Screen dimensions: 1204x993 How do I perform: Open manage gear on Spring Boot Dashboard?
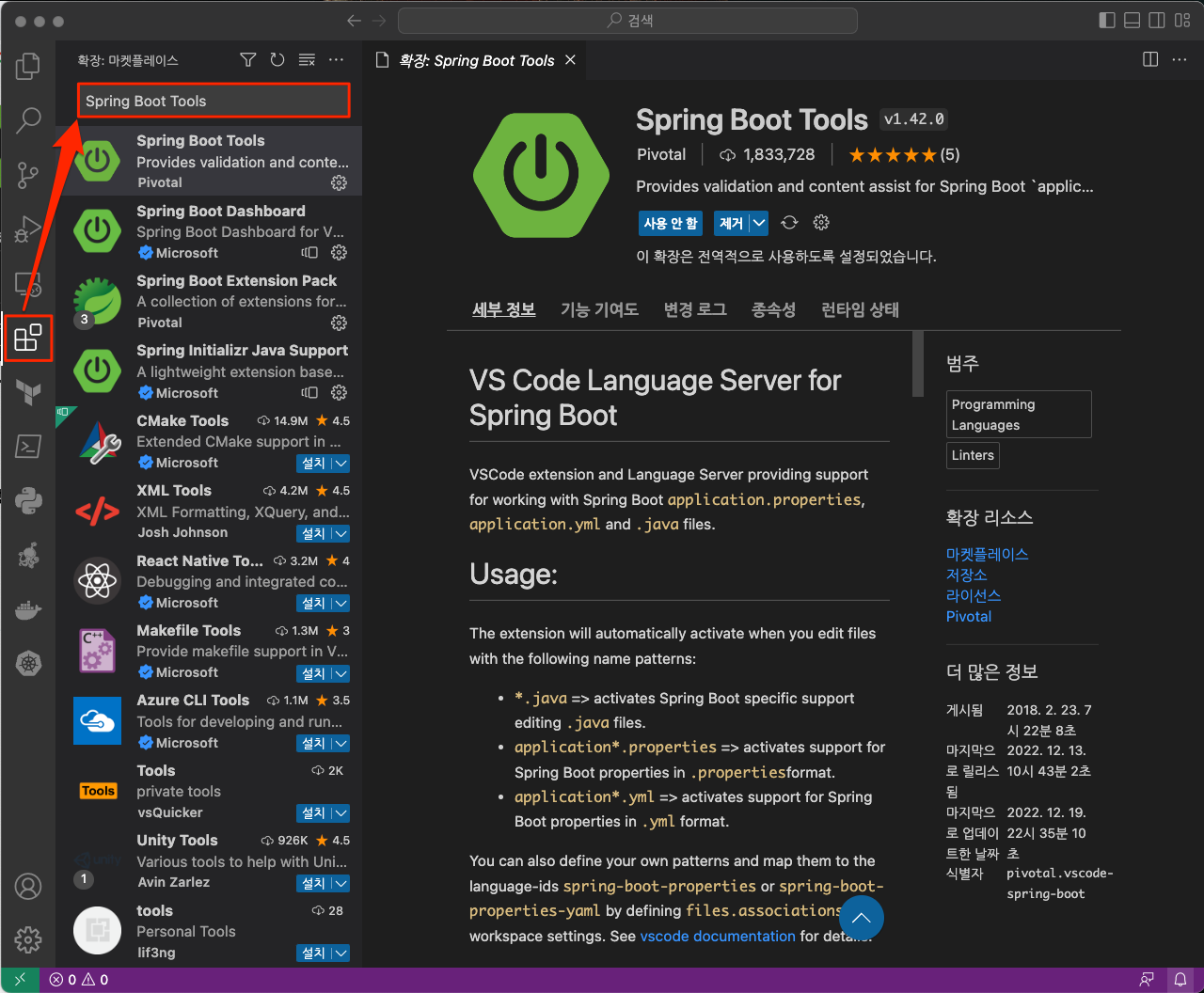click(339, 253)
